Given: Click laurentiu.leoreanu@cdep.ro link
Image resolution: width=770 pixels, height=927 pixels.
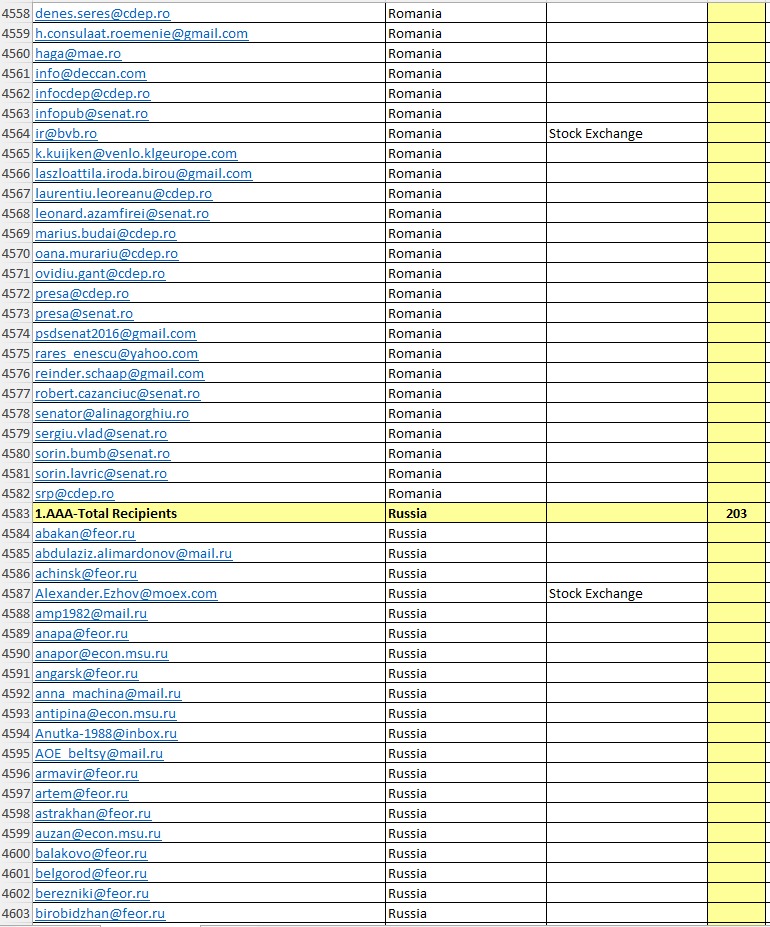Looking at the screenshot, I should coord(124,195).
